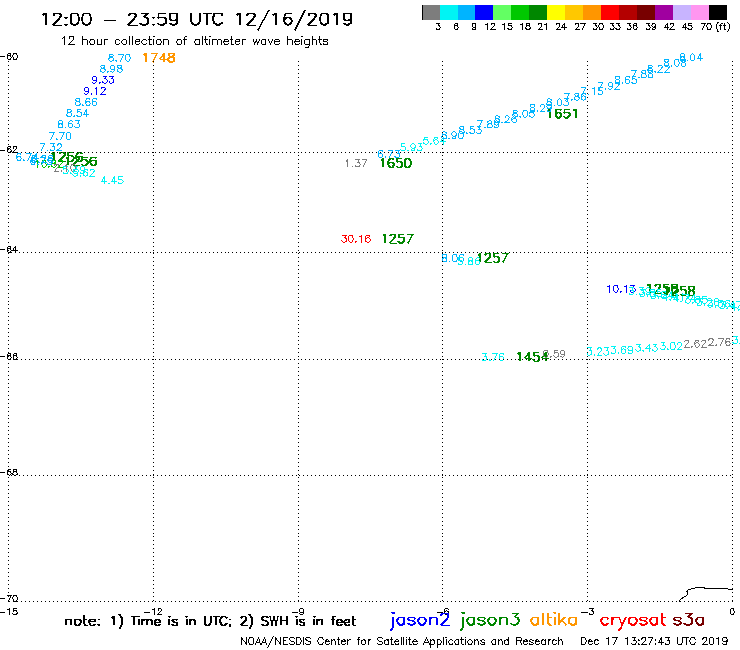Click the '12 hour collection' subtitle text
This screenshot has width=740, height=650.
click(x=194, y=41)
